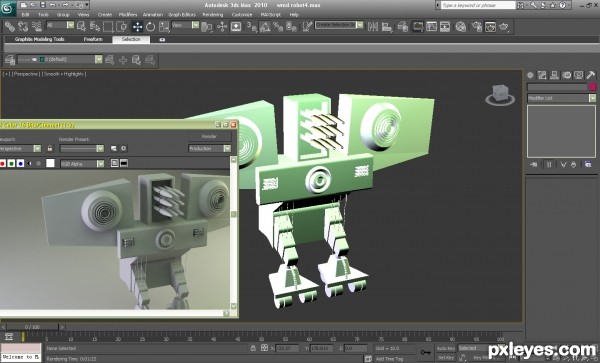The image size is (600, 363).
Task: Open the Layer Manager in layers toolbar
Action: coord(10,60)
